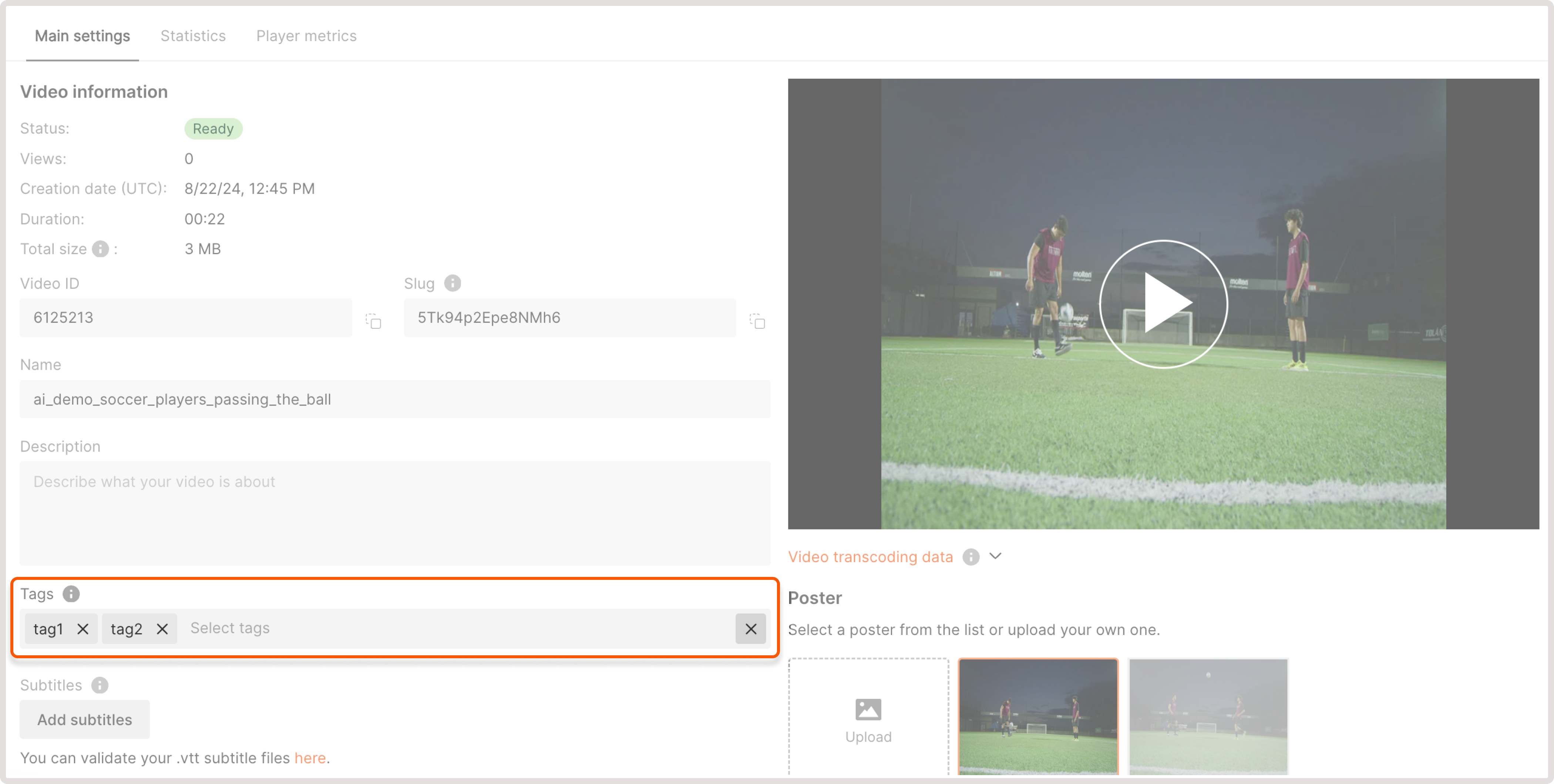Click info icon next to Total size

[100, 249]
